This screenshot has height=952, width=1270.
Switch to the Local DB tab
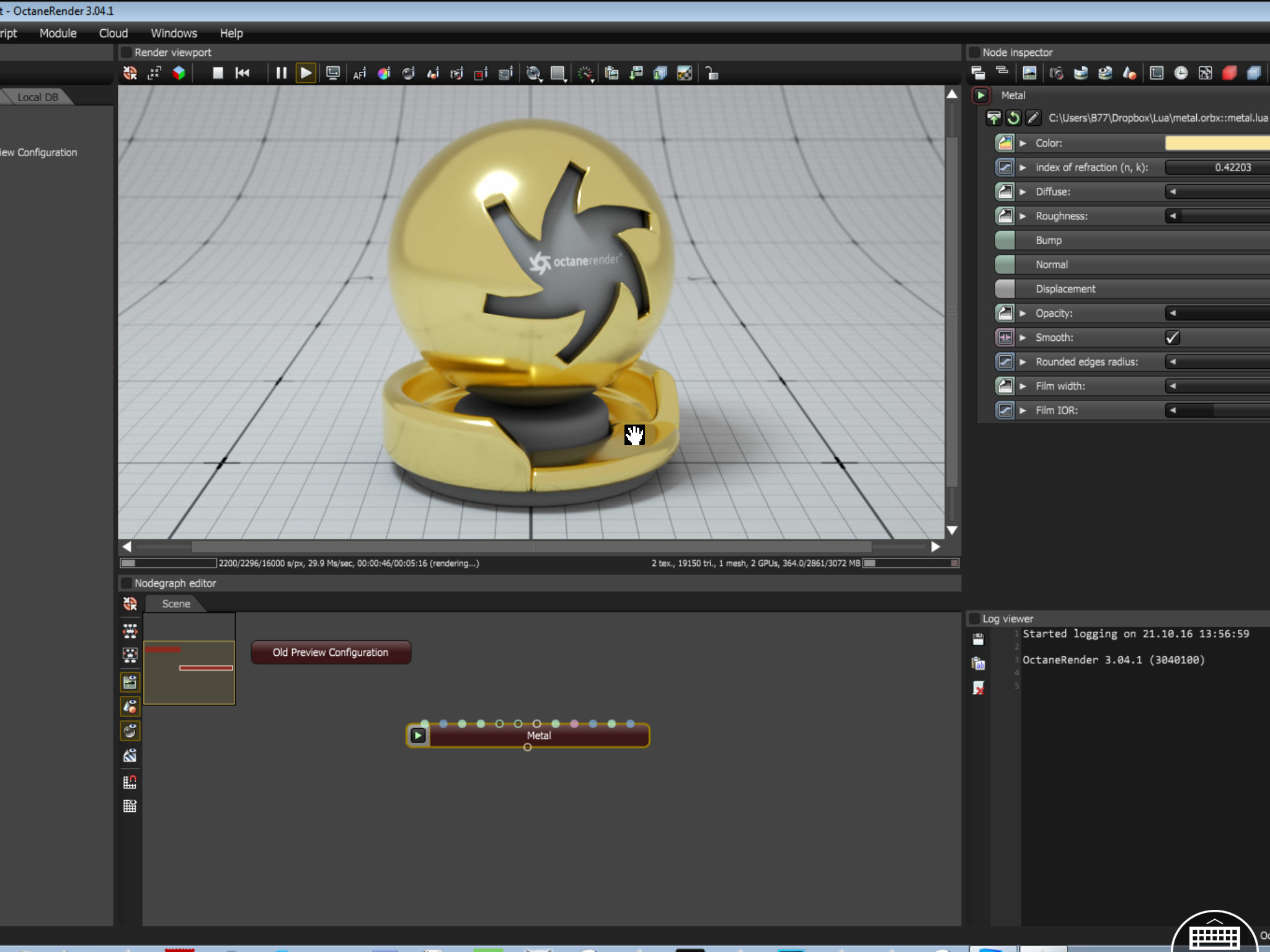coord(38,97)
